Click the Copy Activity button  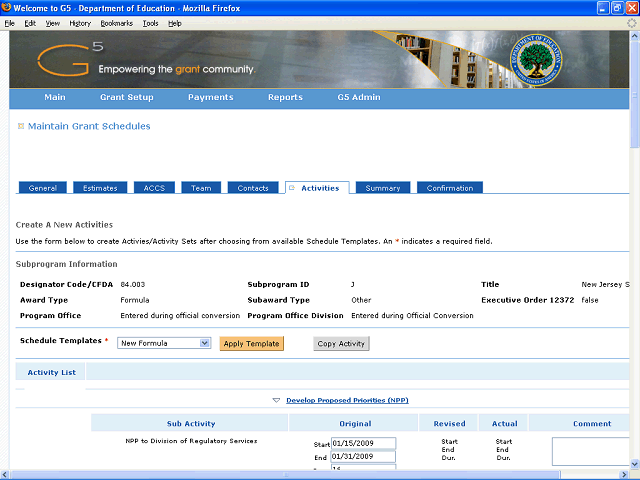(341, 344)
